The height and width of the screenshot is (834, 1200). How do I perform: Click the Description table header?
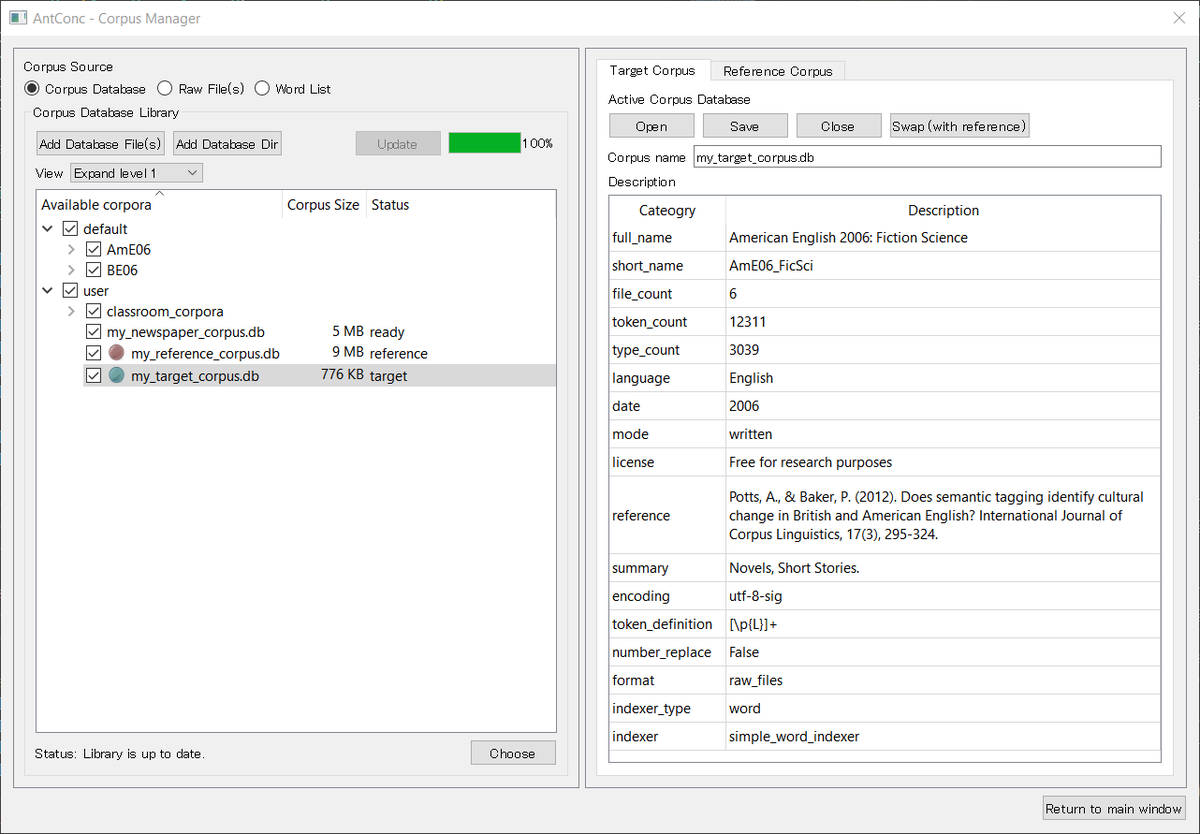[x=943, y=210]
